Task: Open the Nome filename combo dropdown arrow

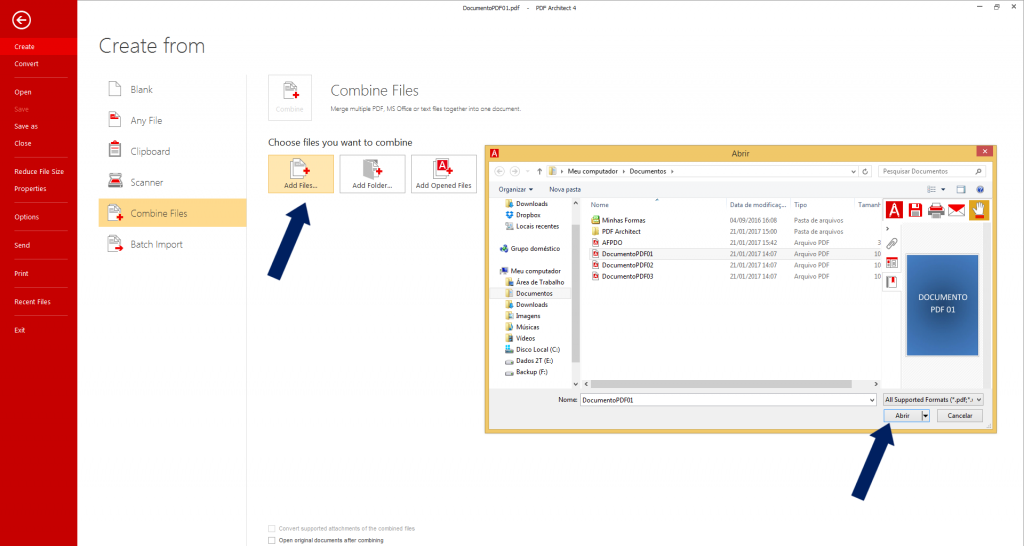Action: [x=871, y=400]
